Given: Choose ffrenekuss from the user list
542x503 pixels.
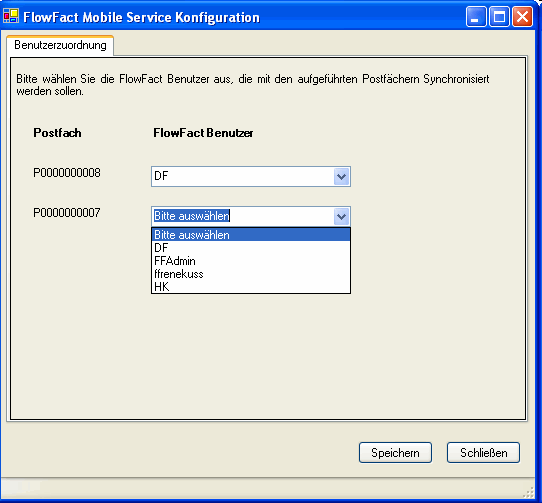Looking at the screenshot, I should (x=251, y=274).
